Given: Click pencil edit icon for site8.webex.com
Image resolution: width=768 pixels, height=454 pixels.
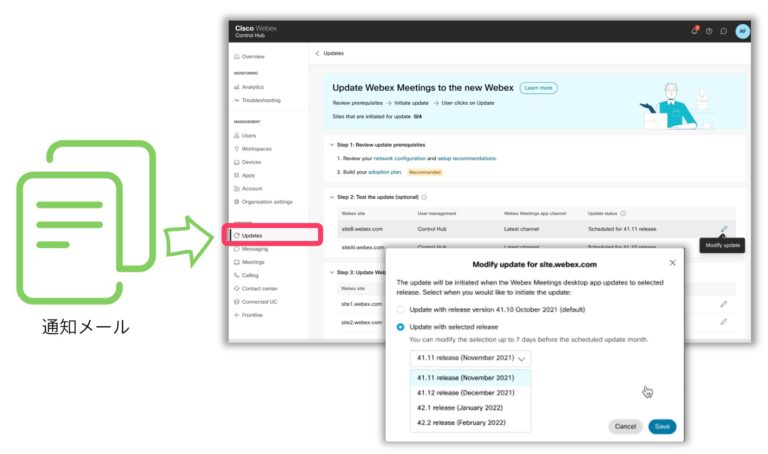Looking at the screenshot, I should 724,229.
